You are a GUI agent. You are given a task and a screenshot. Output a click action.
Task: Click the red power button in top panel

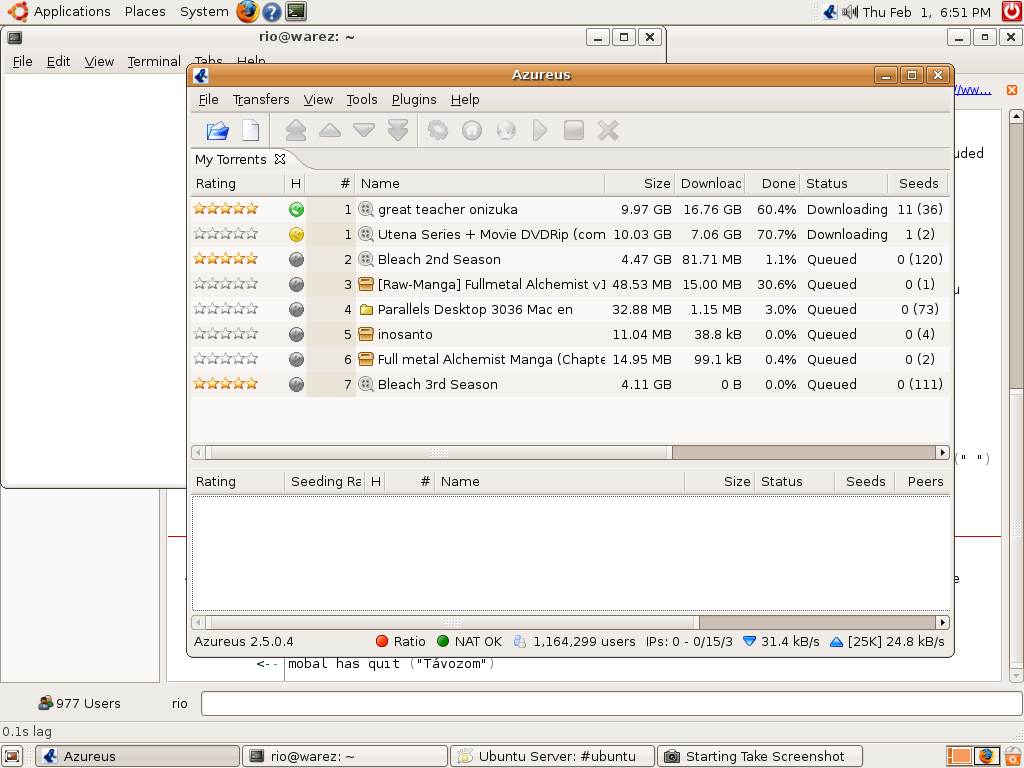coord(1012,11)
